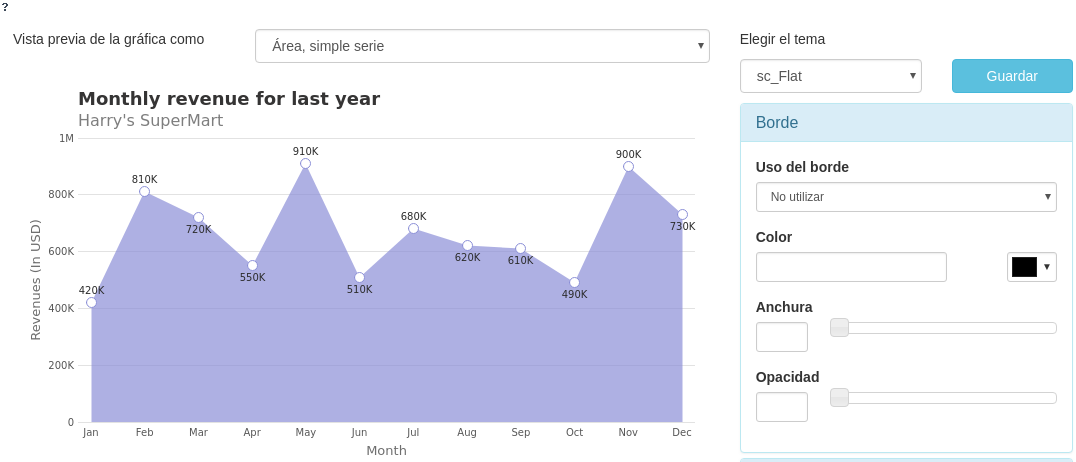Click the Opacidad value input box
This screenshot has height=462, width=1076.
(781, 407)
